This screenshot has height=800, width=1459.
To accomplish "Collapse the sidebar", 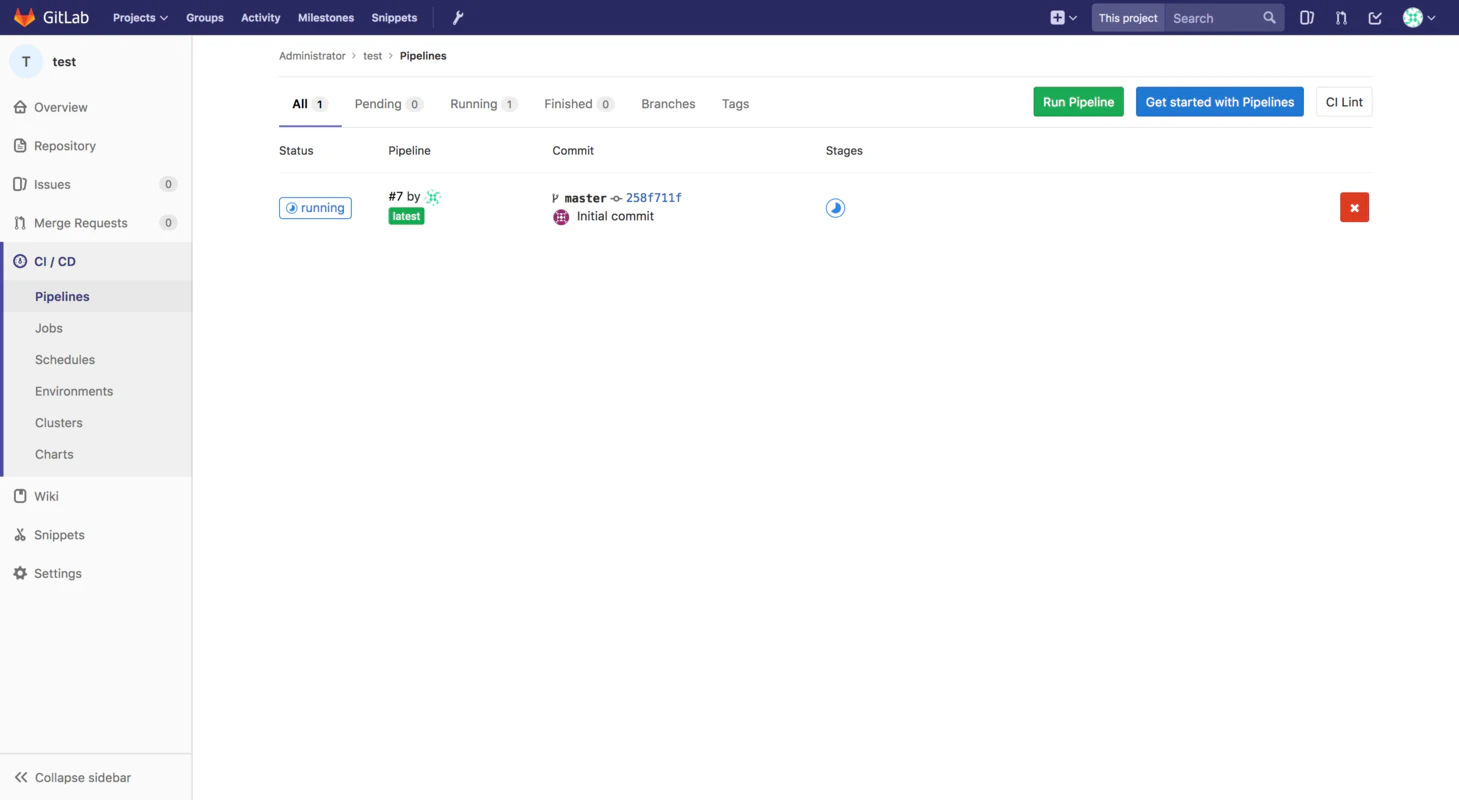I will click(73, 777).
